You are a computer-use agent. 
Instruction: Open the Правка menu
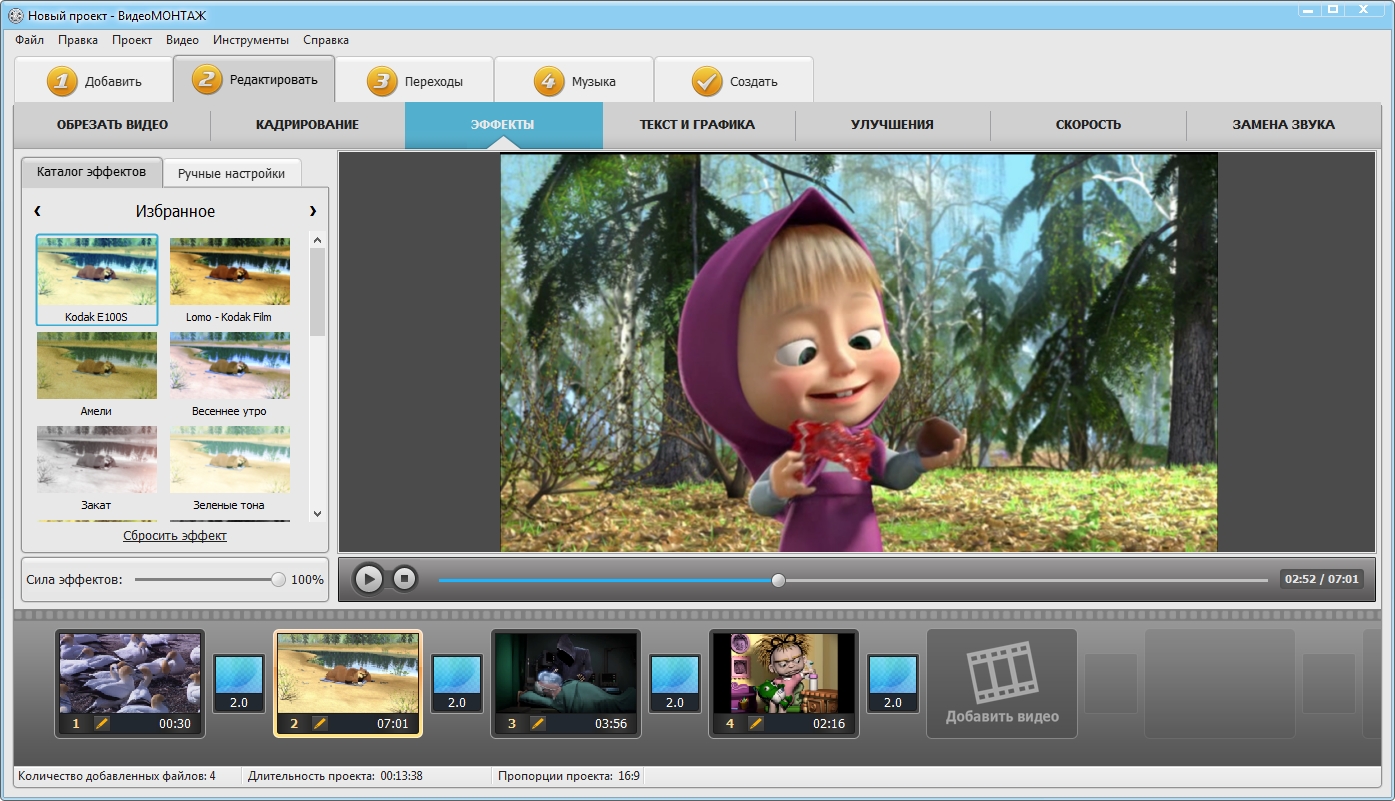coord(78,40)
